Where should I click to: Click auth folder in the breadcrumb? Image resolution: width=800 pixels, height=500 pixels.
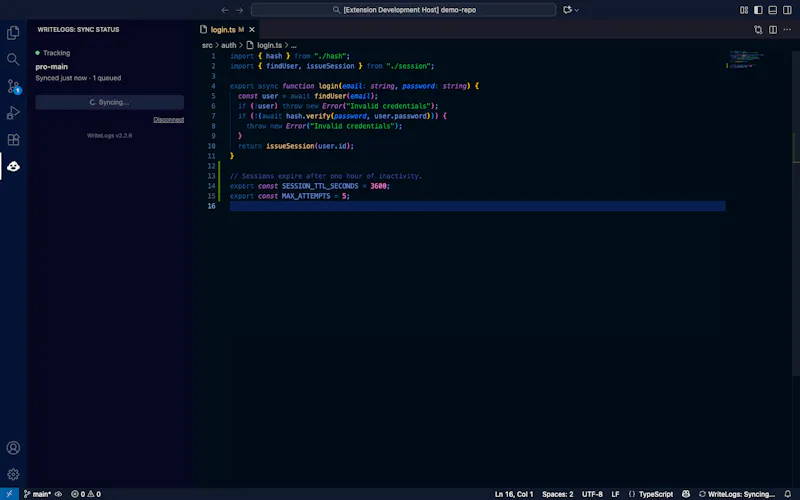229,45
